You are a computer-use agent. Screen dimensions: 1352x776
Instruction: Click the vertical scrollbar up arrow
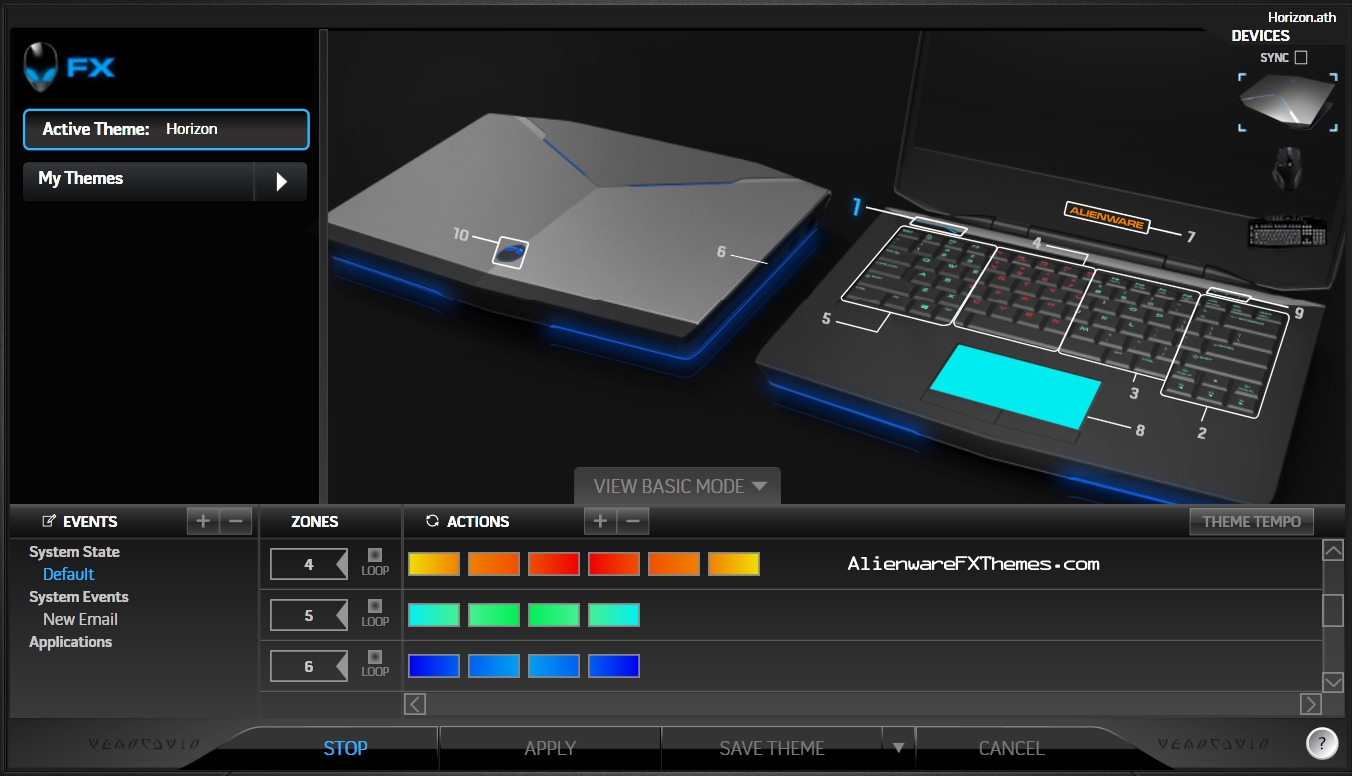pyautogui.click(x=1332, y=550)
